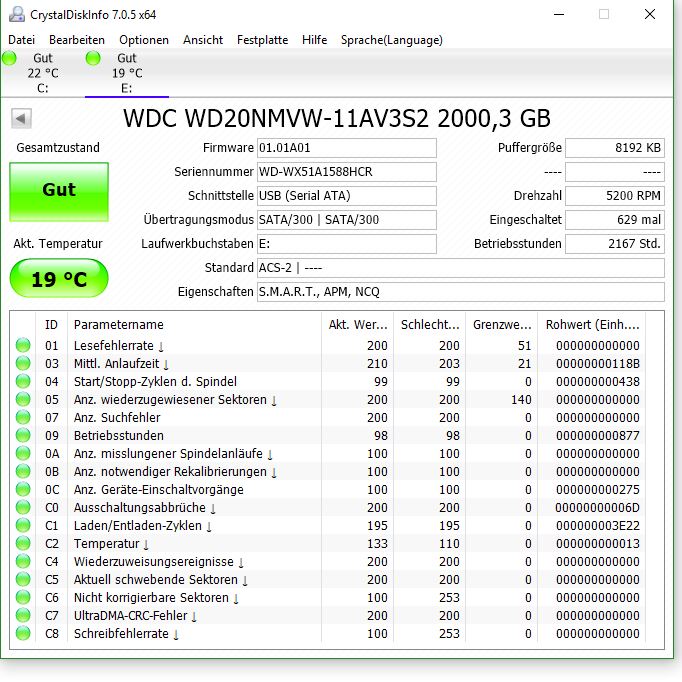Select the C: drive tab

(x=43, y=73)
